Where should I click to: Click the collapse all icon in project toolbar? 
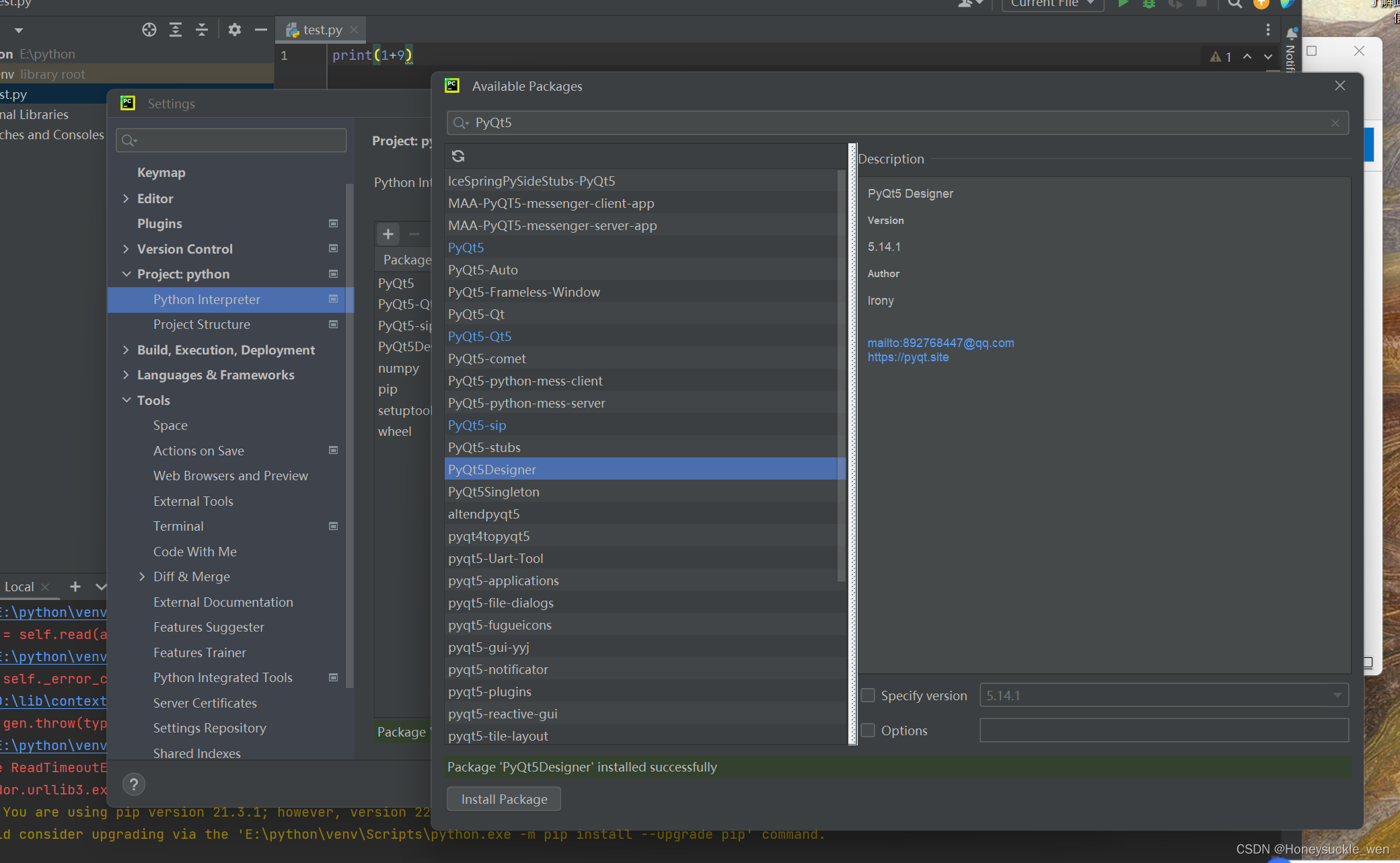tap(202, 30)
